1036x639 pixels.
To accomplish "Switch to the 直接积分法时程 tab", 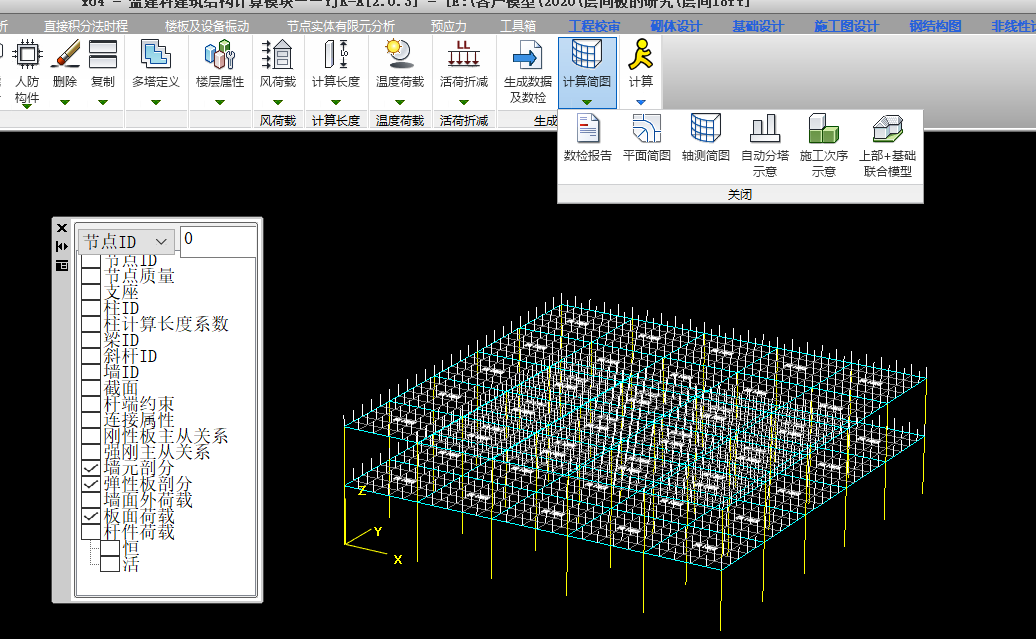I will coord(86,26).
